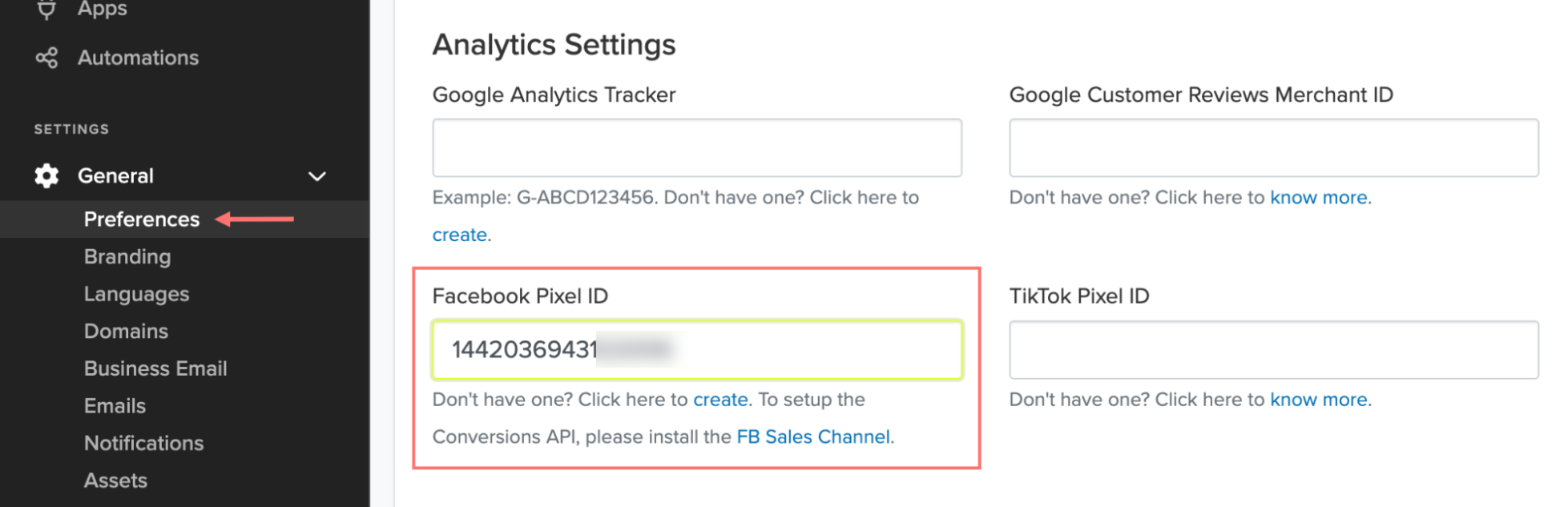Follow the FB Sales Channel link

[x=813, y=437]
